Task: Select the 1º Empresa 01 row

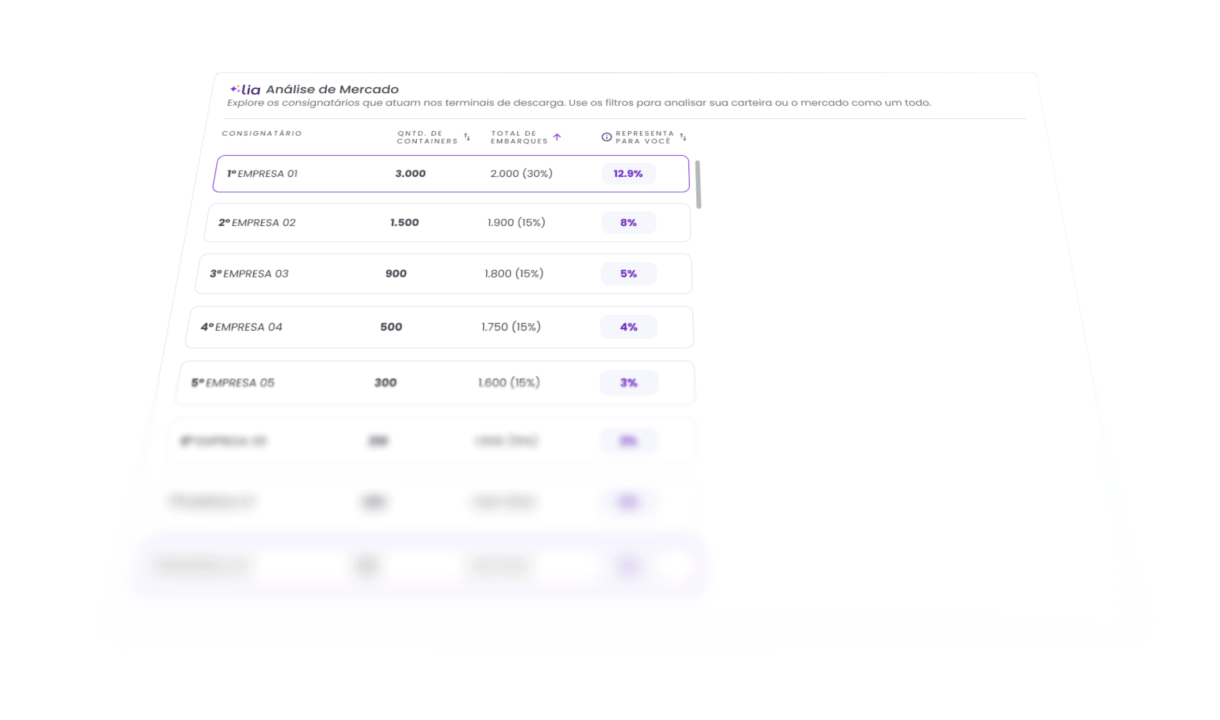Action: (451, 174)
